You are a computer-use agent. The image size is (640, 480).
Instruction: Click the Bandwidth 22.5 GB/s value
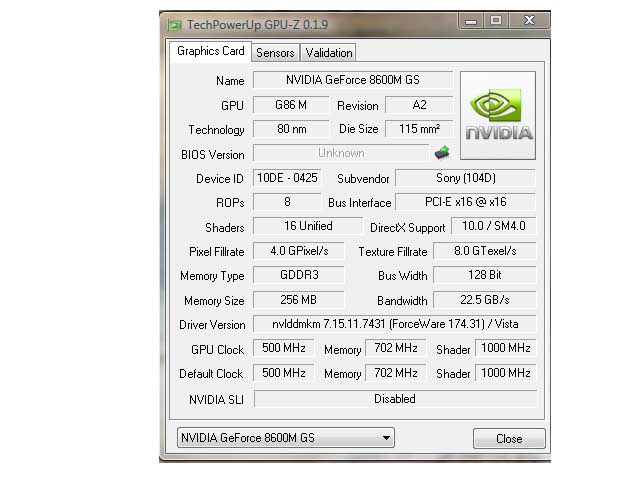(x=485, y=300)
